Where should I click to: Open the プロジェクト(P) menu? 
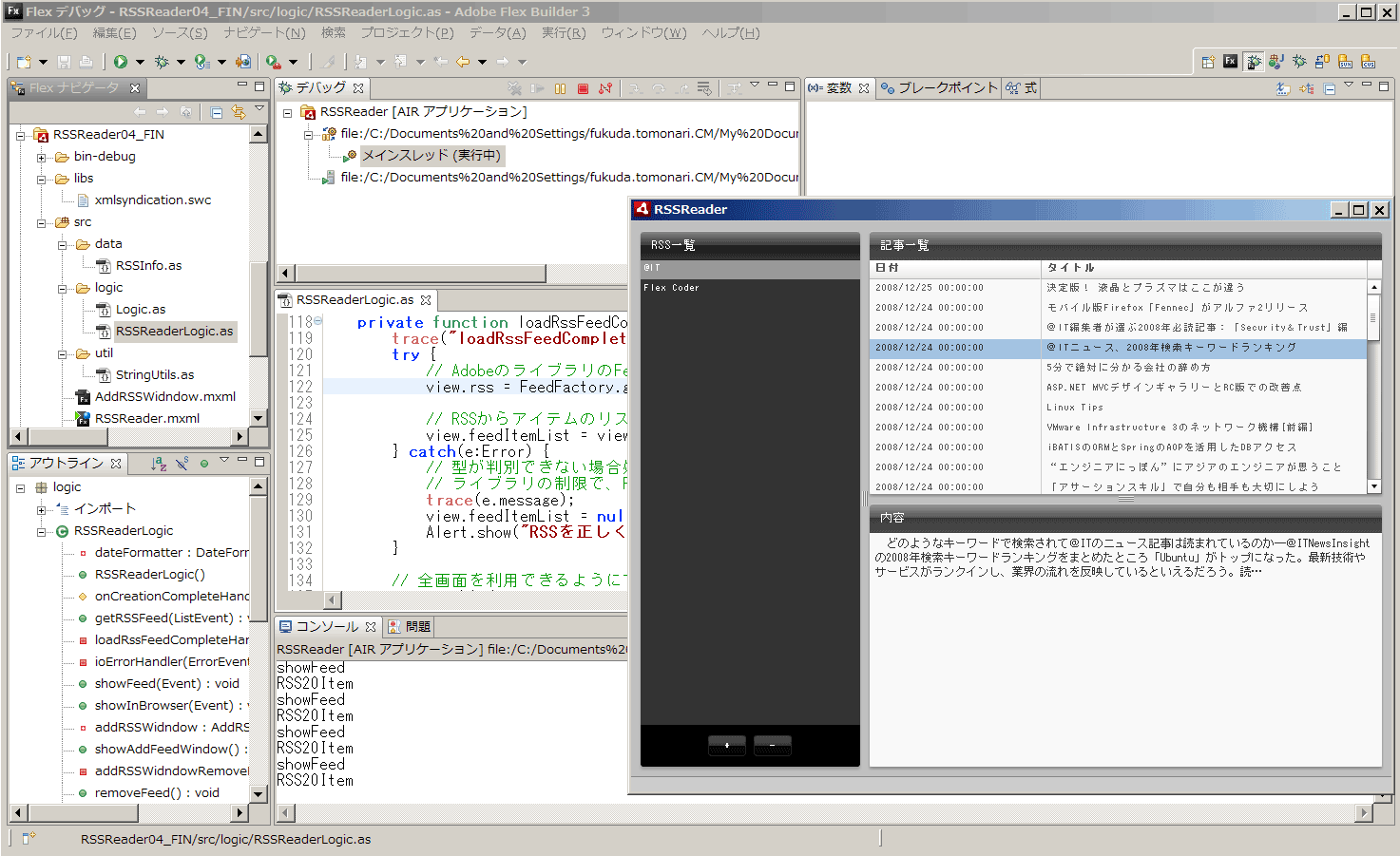[x=407, y=33]
